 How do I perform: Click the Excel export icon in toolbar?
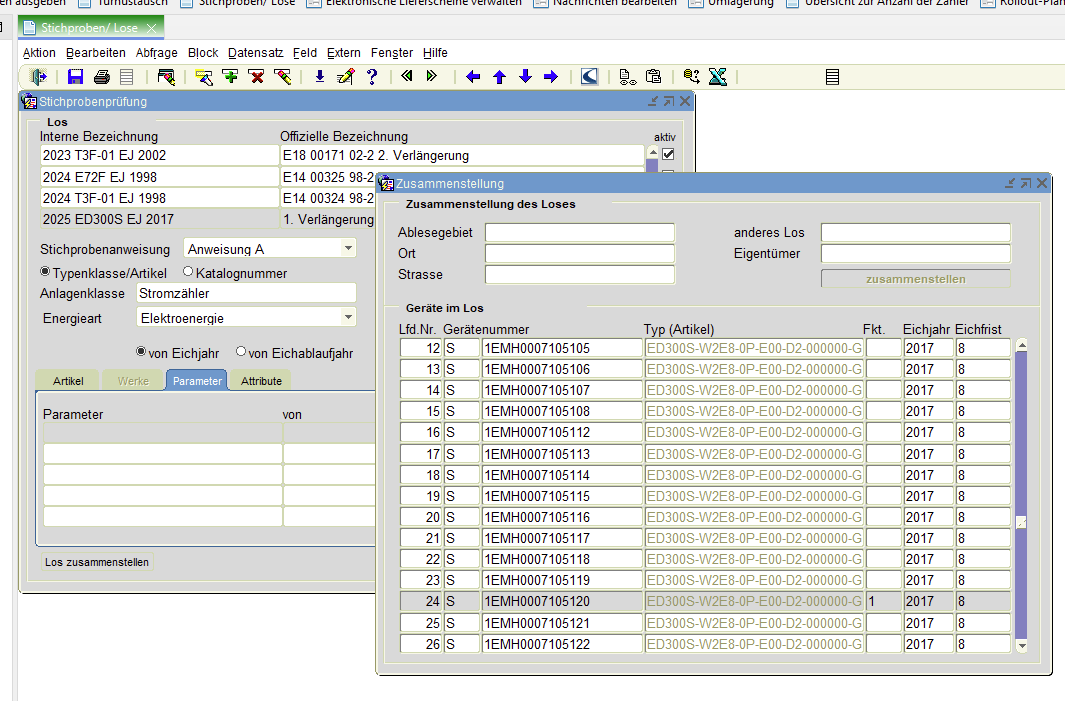[717, 77]
